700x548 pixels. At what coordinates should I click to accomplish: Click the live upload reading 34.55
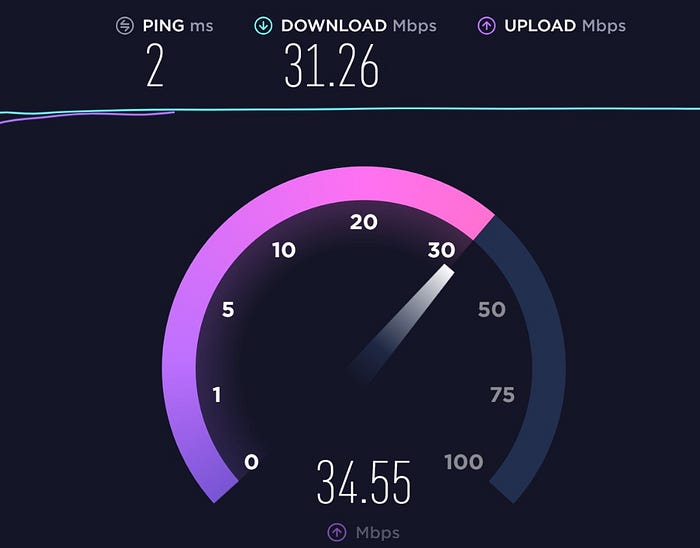363,482
